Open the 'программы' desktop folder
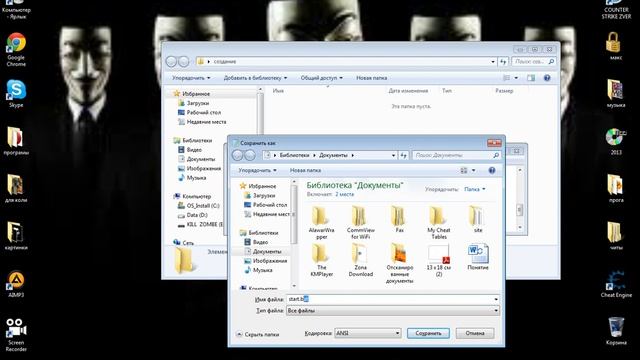640x360 pixels. 16,141
